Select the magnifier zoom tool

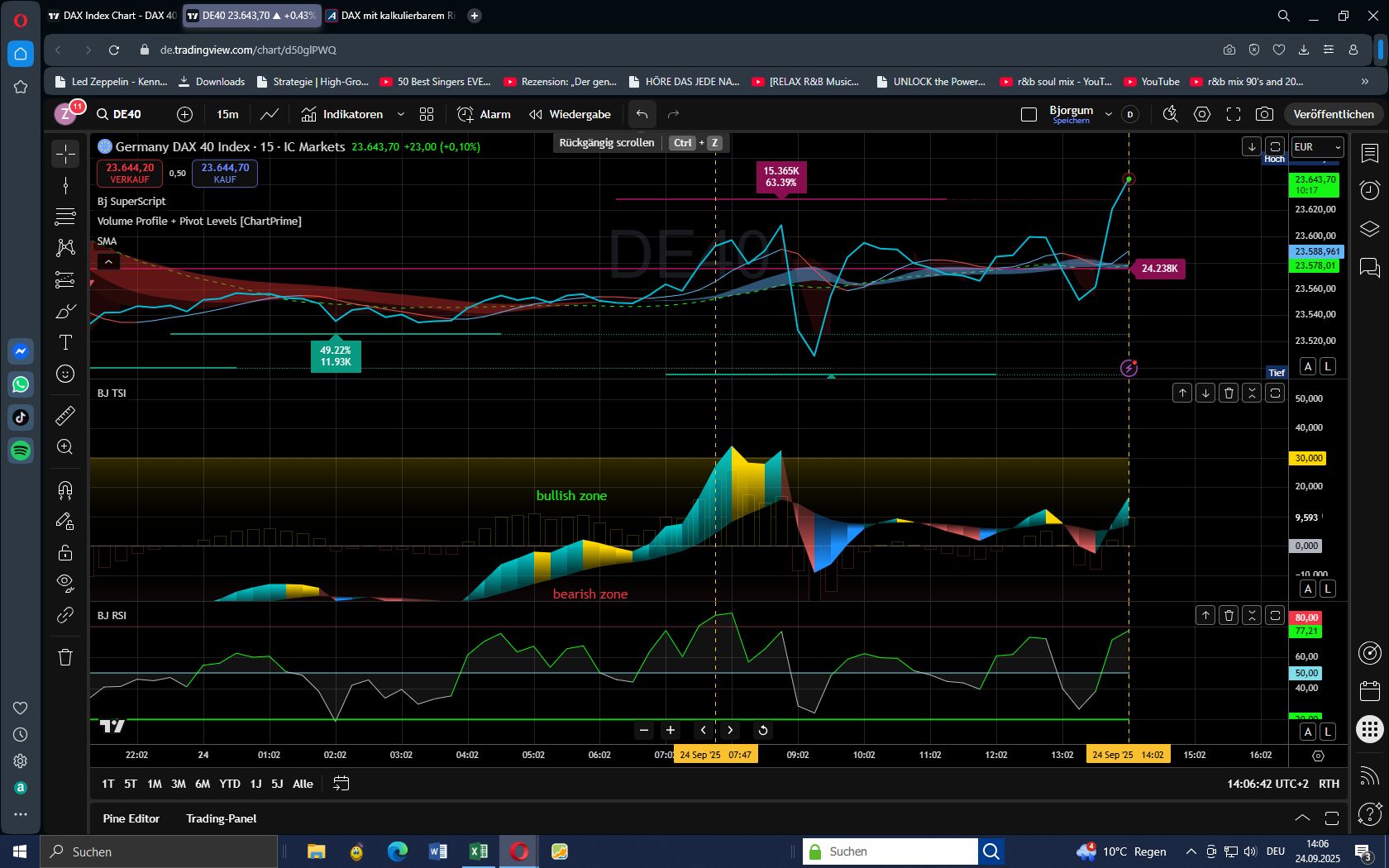coord(64,446)
